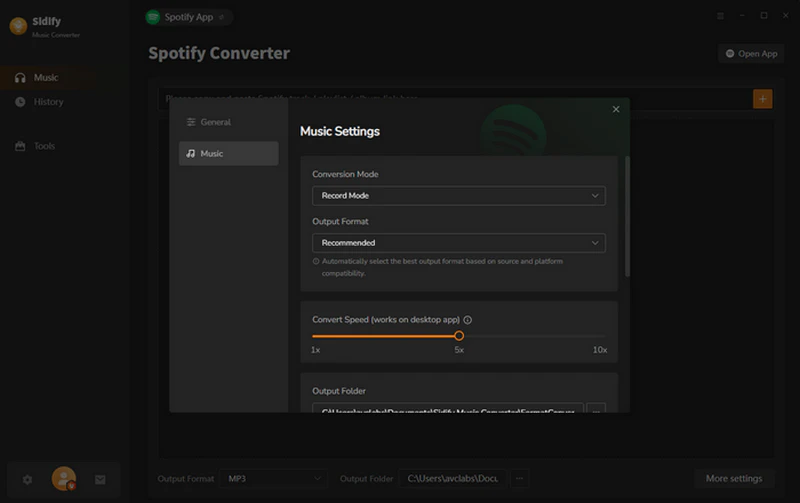Click the 10x speed label
800x503 pixels.
click(x=599, y=350)
